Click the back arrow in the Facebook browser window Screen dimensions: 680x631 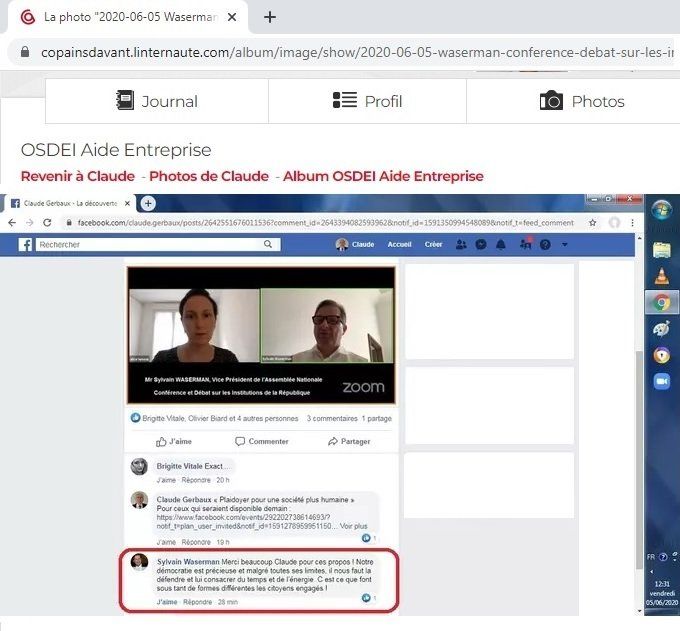click(12, 223)
